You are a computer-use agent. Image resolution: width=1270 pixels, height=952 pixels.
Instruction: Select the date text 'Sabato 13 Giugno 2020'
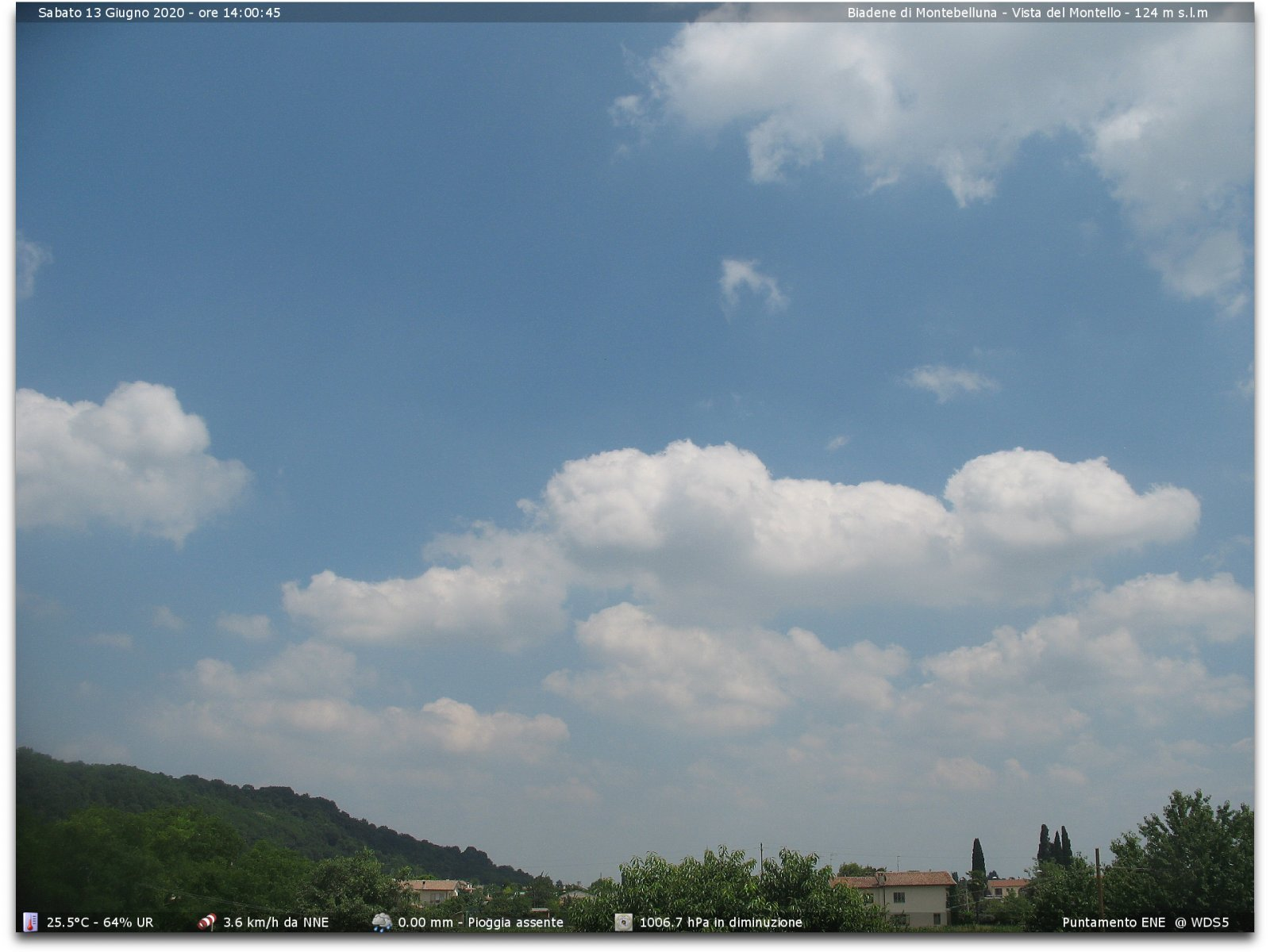coord(111,13)
